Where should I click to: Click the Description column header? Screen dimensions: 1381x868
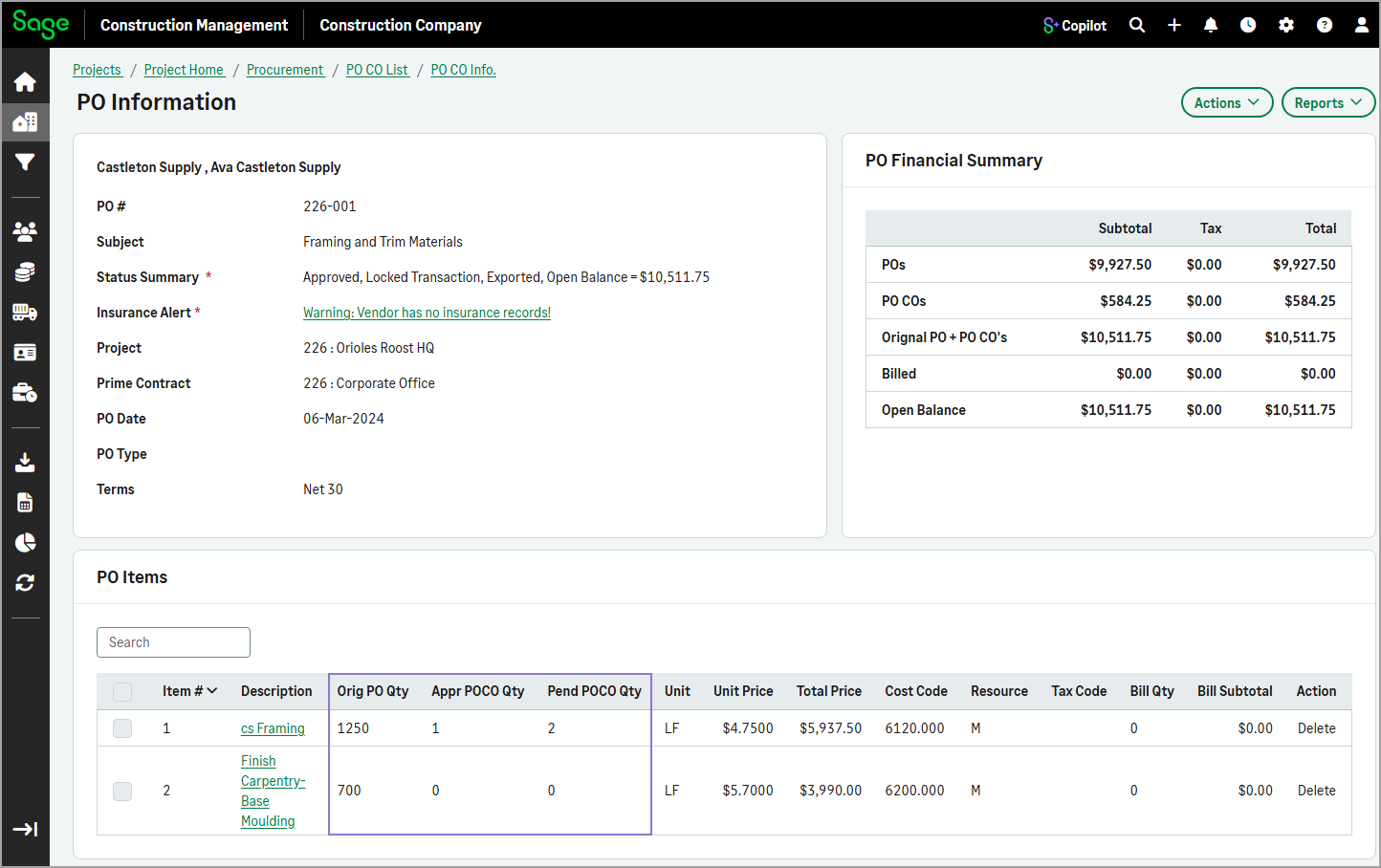point(276,691)
